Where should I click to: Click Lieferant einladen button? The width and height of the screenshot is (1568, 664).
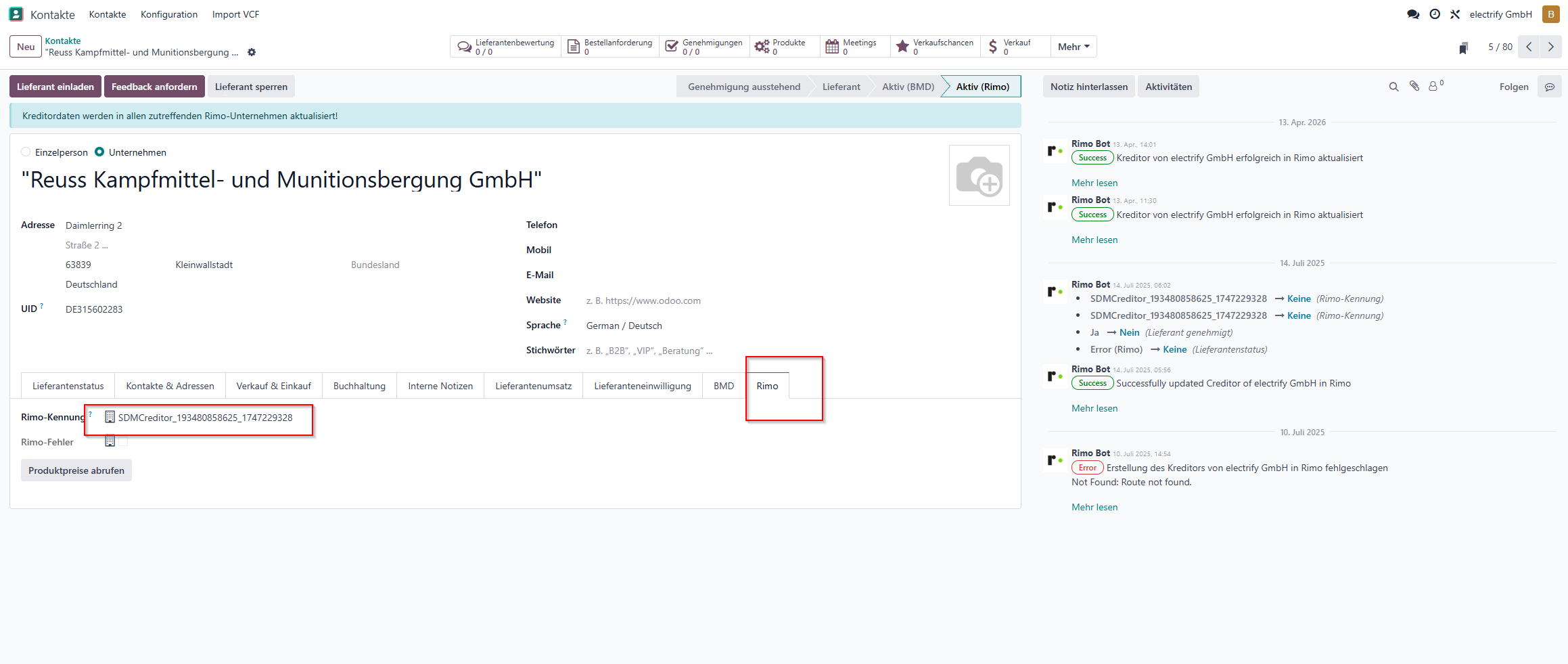[55, 87]
